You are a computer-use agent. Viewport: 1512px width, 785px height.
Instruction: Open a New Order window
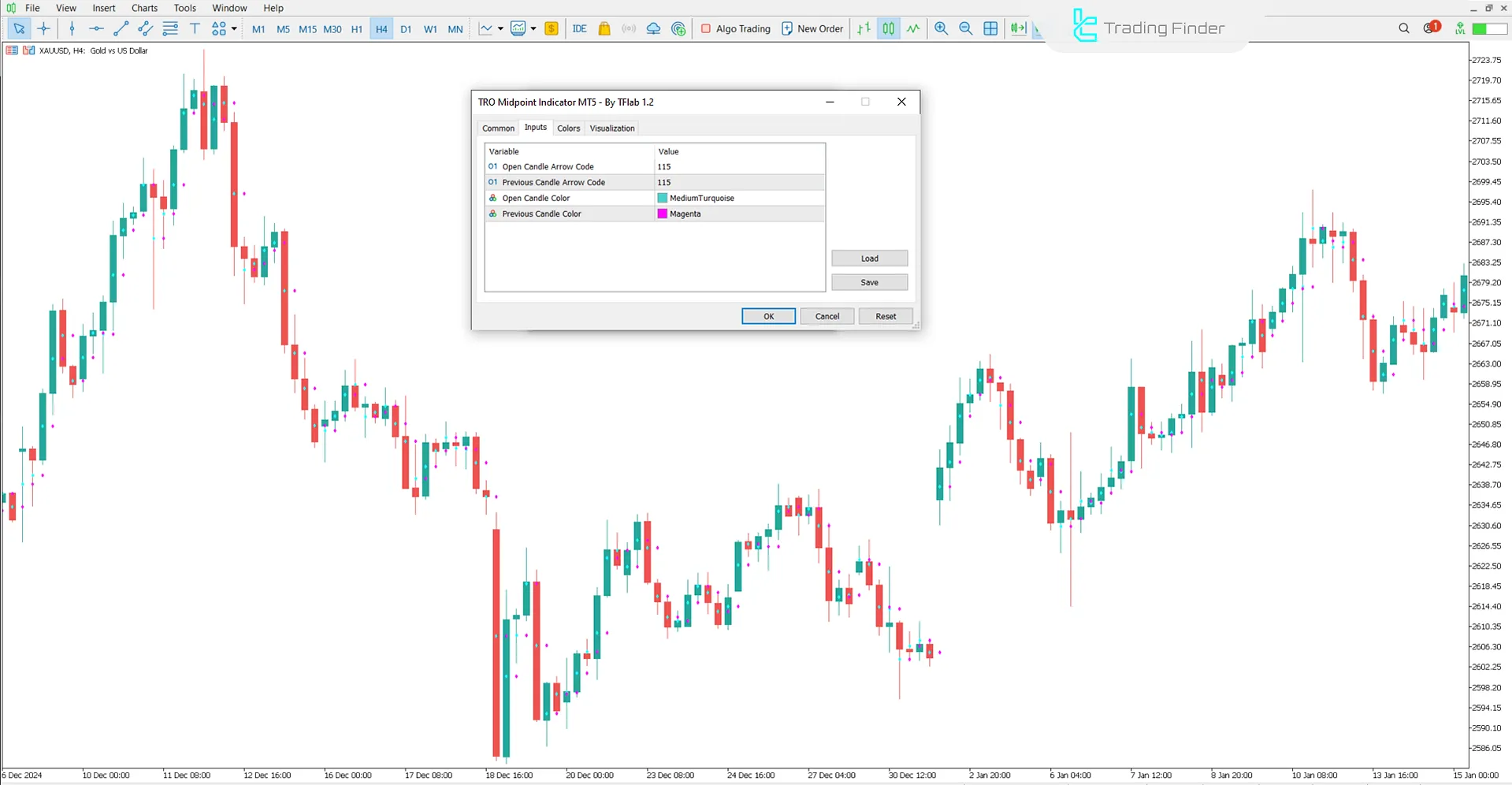tap(812, 28)
